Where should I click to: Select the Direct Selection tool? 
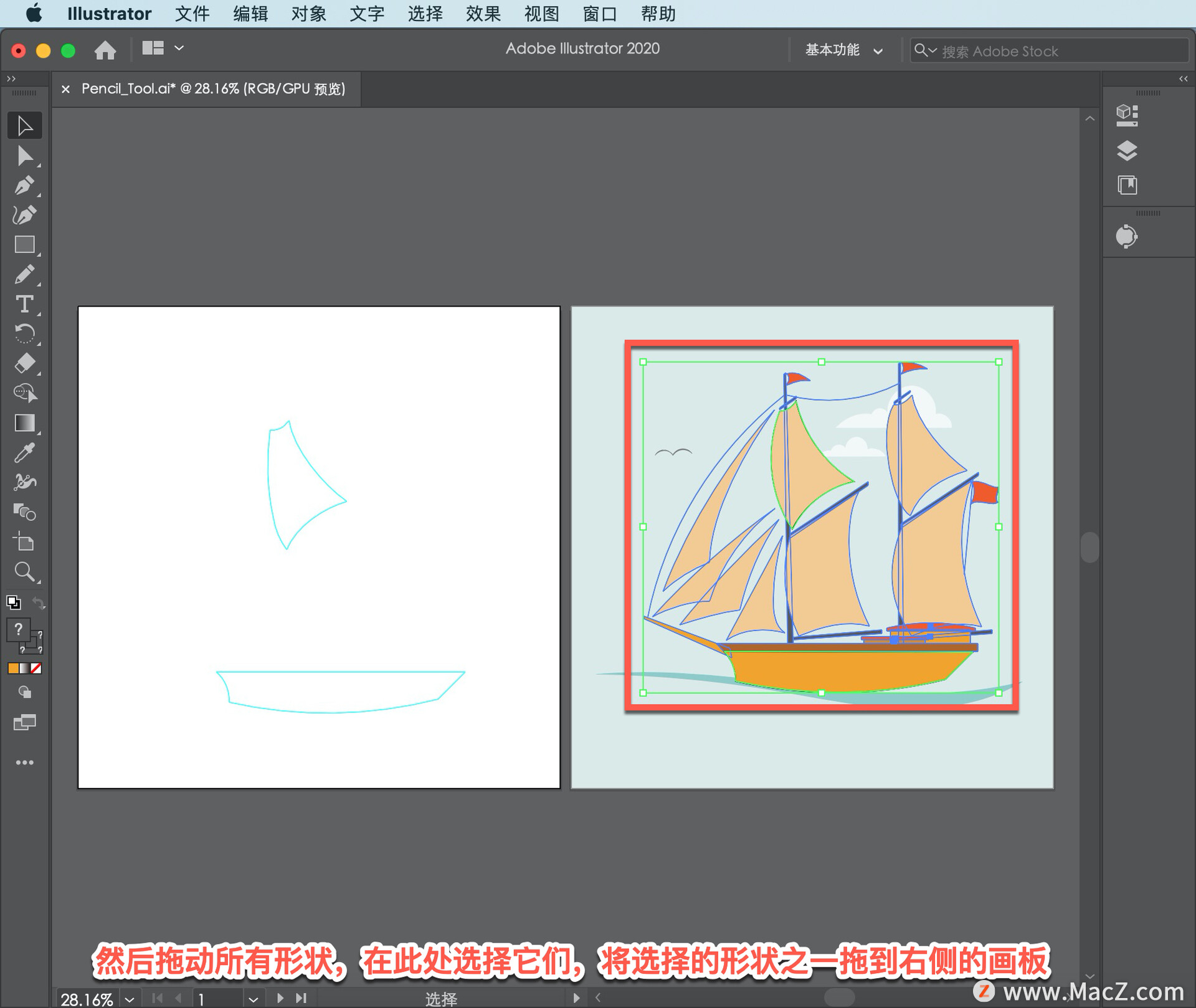pos(25,156)
